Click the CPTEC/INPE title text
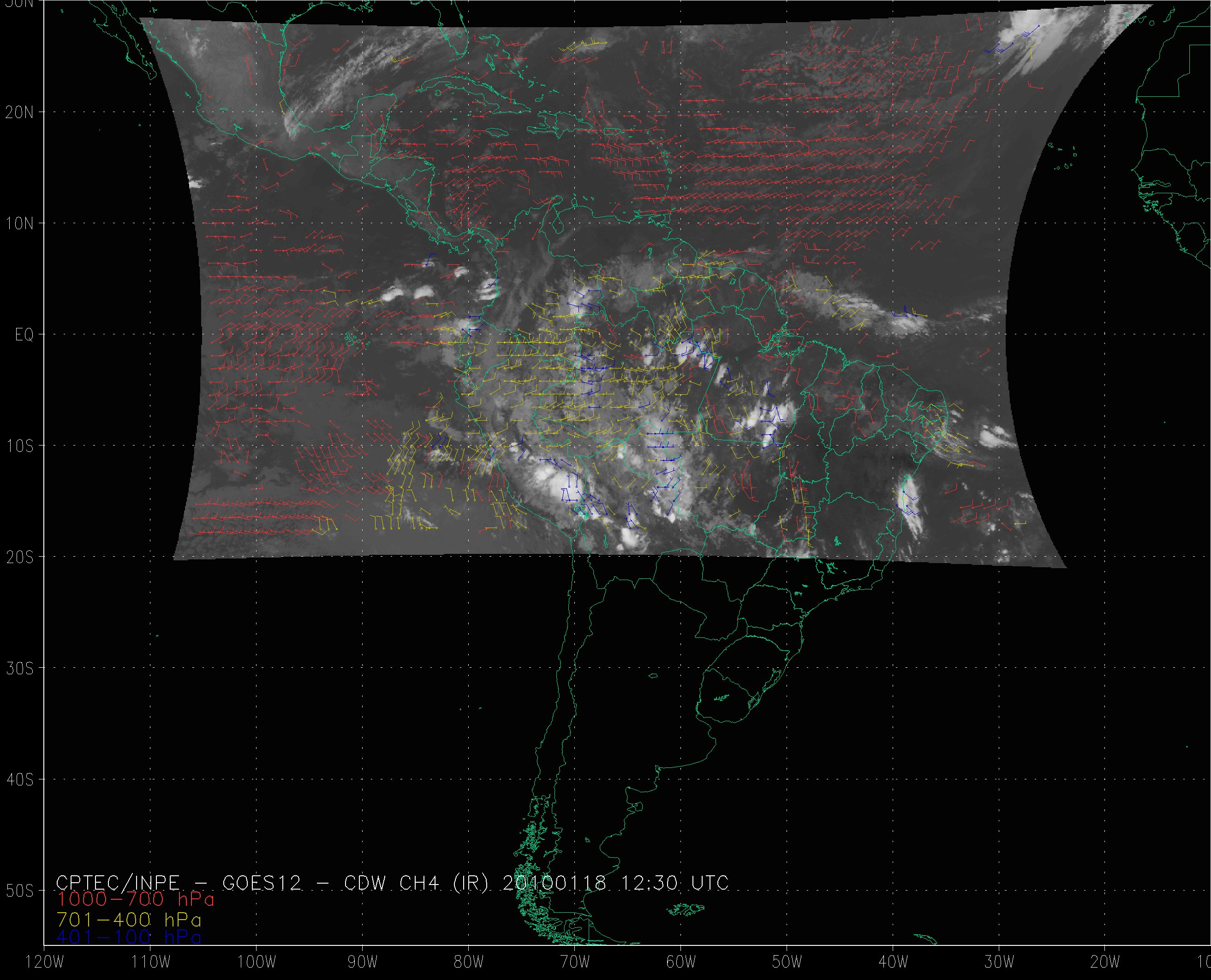Viewport: 1211px width, 980px height. [x=118, y=883]
